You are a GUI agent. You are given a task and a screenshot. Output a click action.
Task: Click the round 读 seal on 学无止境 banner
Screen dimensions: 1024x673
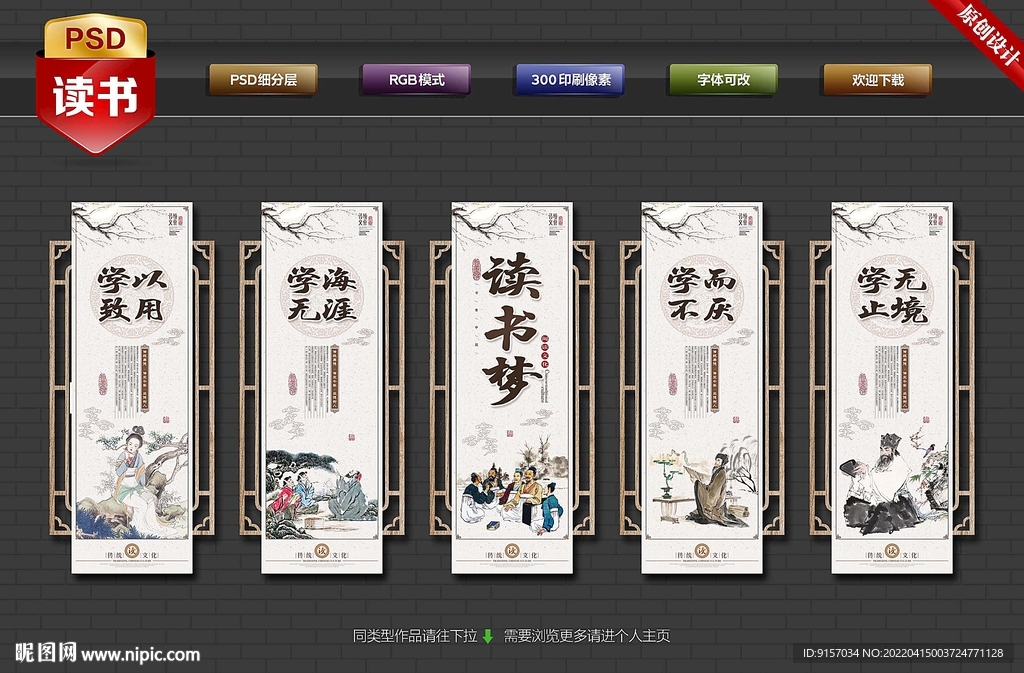(892, 552)
